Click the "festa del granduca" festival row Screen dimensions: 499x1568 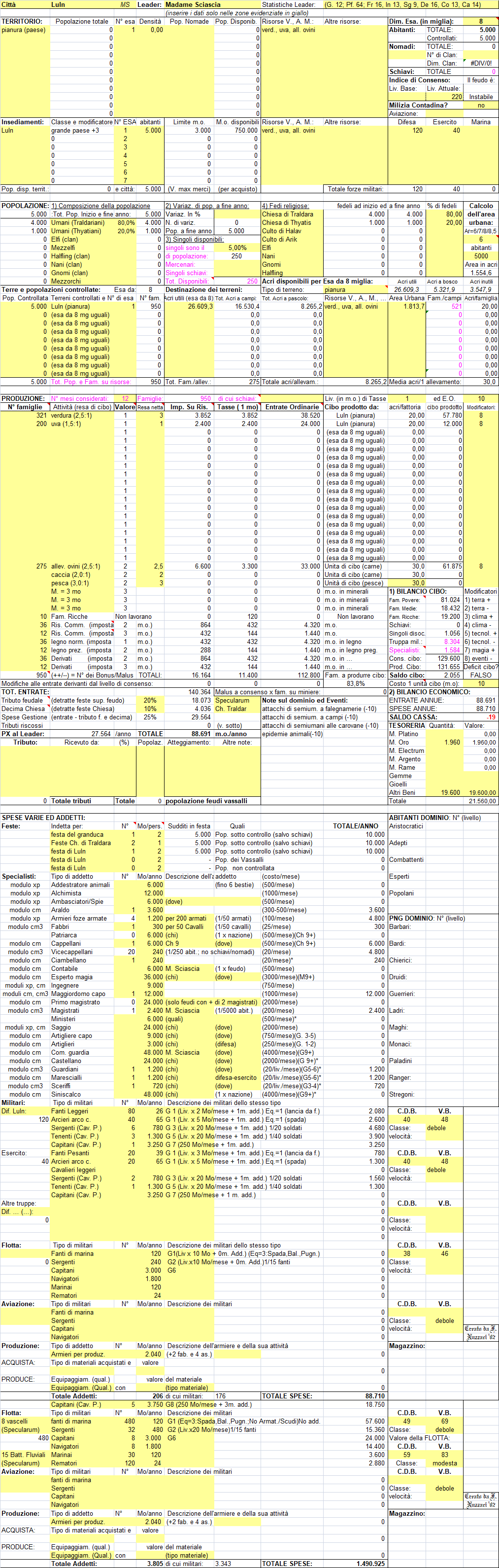point(77,835)
